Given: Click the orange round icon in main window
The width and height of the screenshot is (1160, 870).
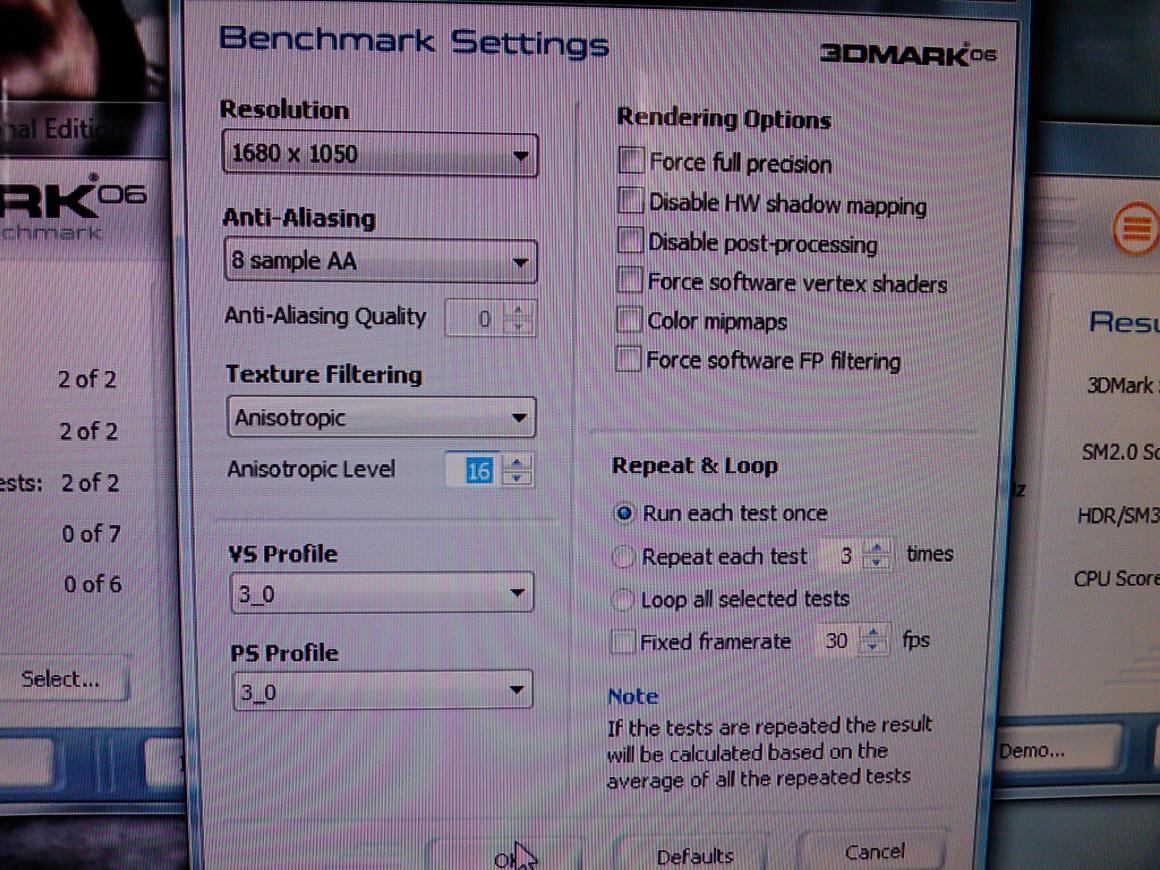Looking at the screenshot, I should coord(1137,229).
